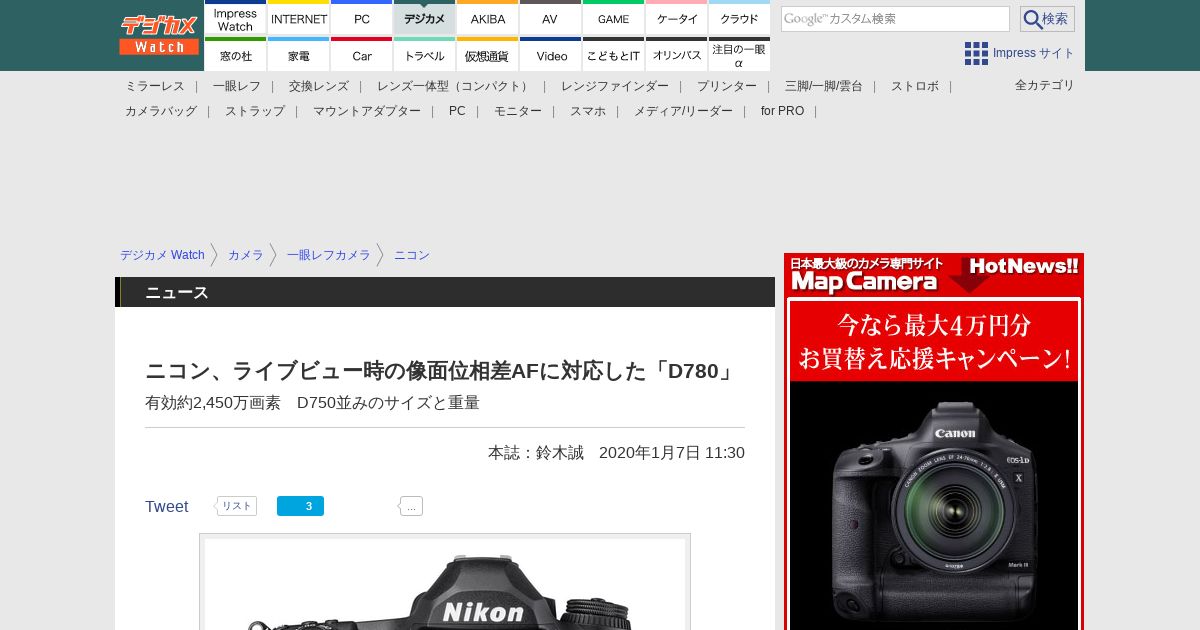The height and width of the screenshot is (630, 1200).
Task: Click the blue share counter showing 3
Action: click(x=300, y=506)
